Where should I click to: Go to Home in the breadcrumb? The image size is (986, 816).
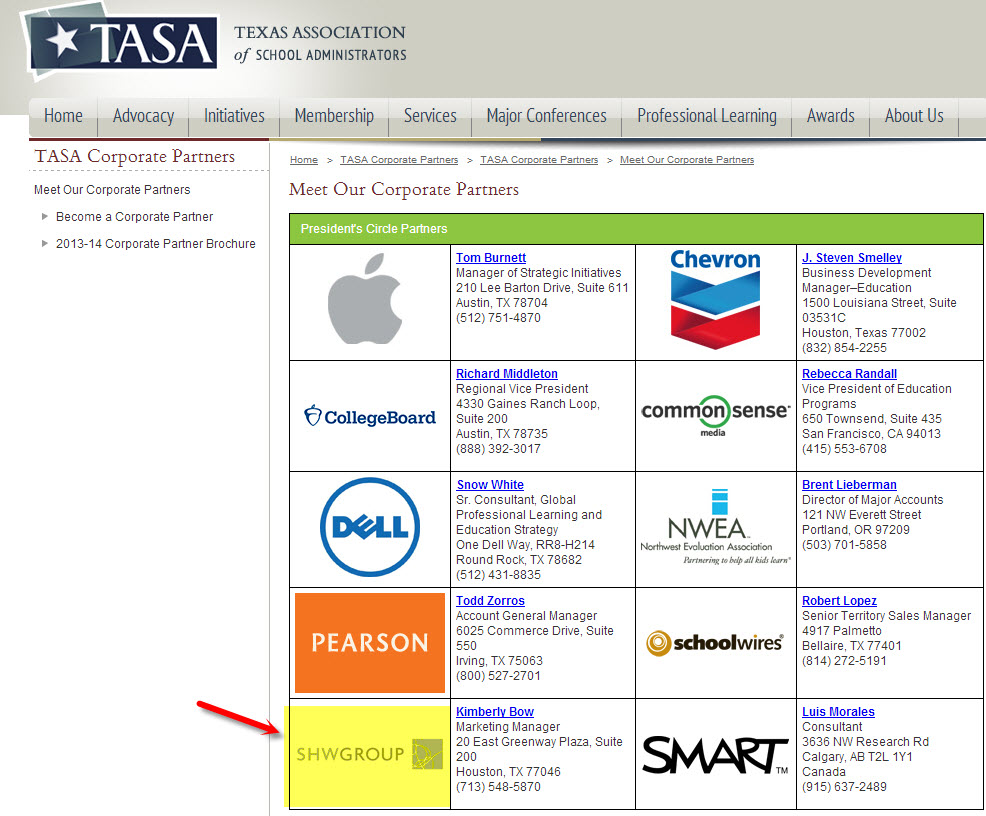304,160
